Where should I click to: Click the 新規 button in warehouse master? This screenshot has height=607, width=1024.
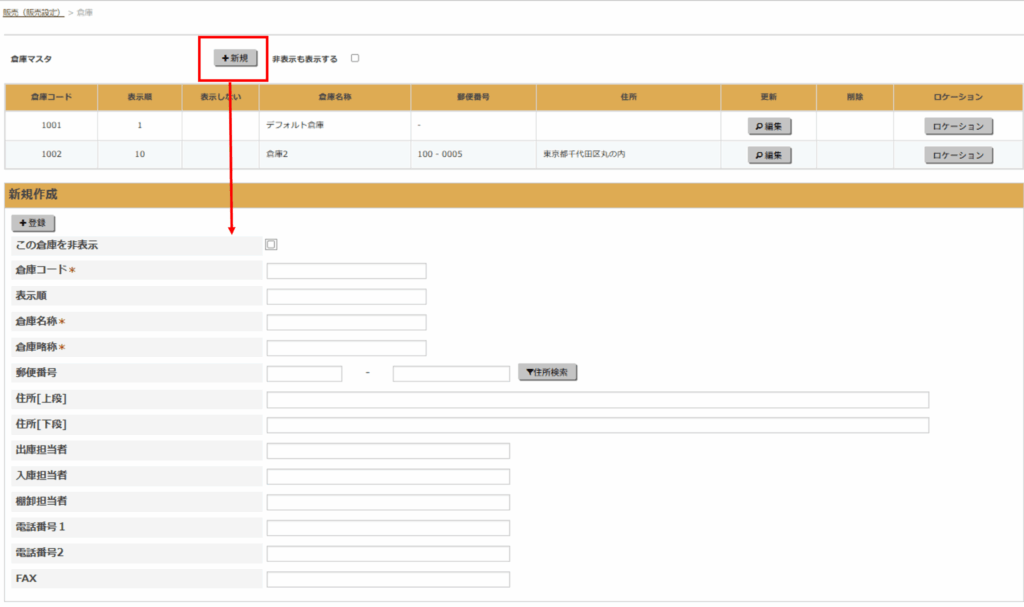coord(235,59)
